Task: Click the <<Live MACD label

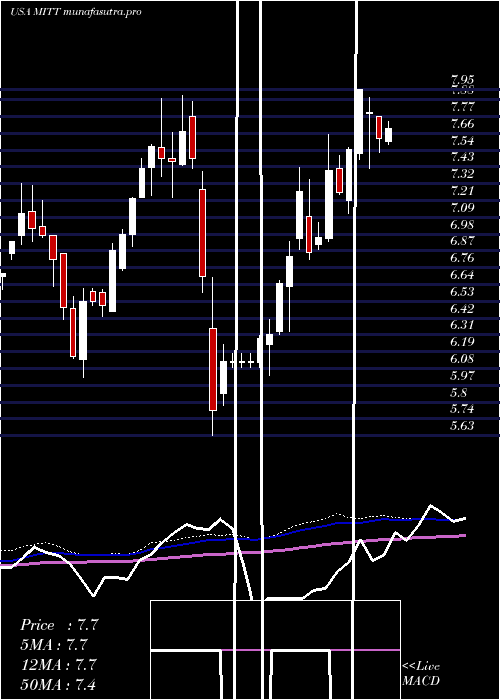Action: [x=421, y=673]
